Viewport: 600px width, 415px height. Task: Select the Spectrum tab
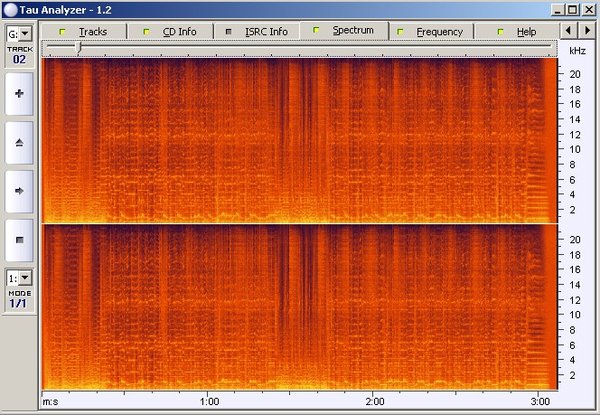click(x=344, y=30)
